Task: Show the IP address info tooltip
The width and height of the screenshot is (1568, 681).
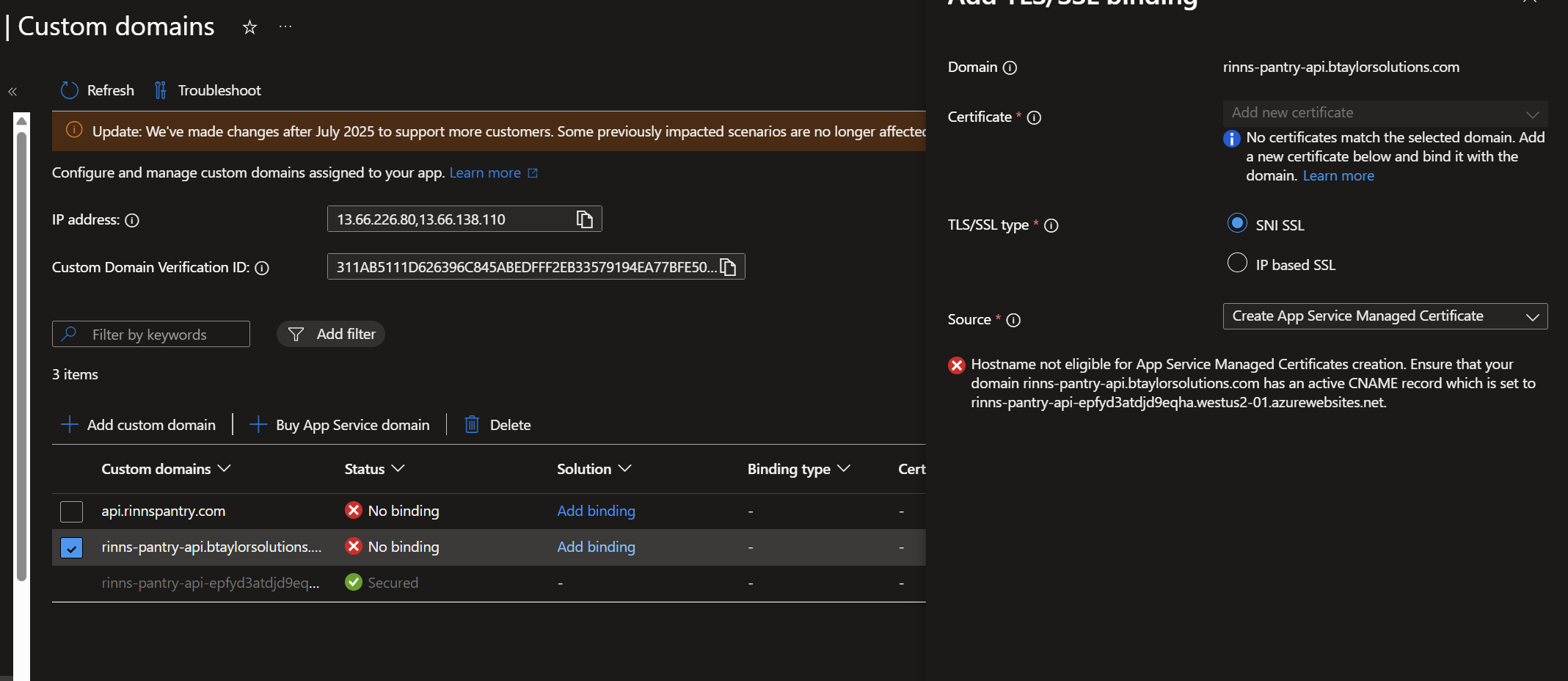Action: [132, 220]
